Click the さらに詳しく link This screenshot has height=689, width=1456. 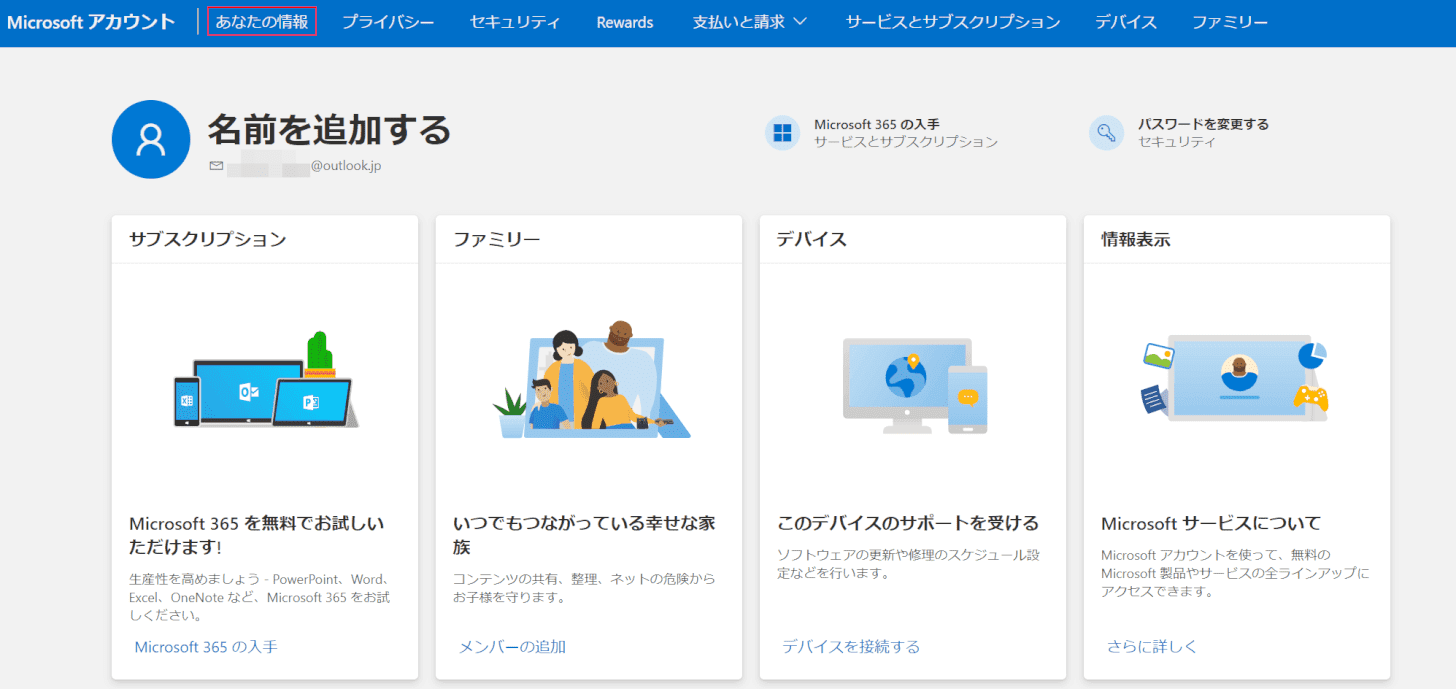tap(1152, 647)
